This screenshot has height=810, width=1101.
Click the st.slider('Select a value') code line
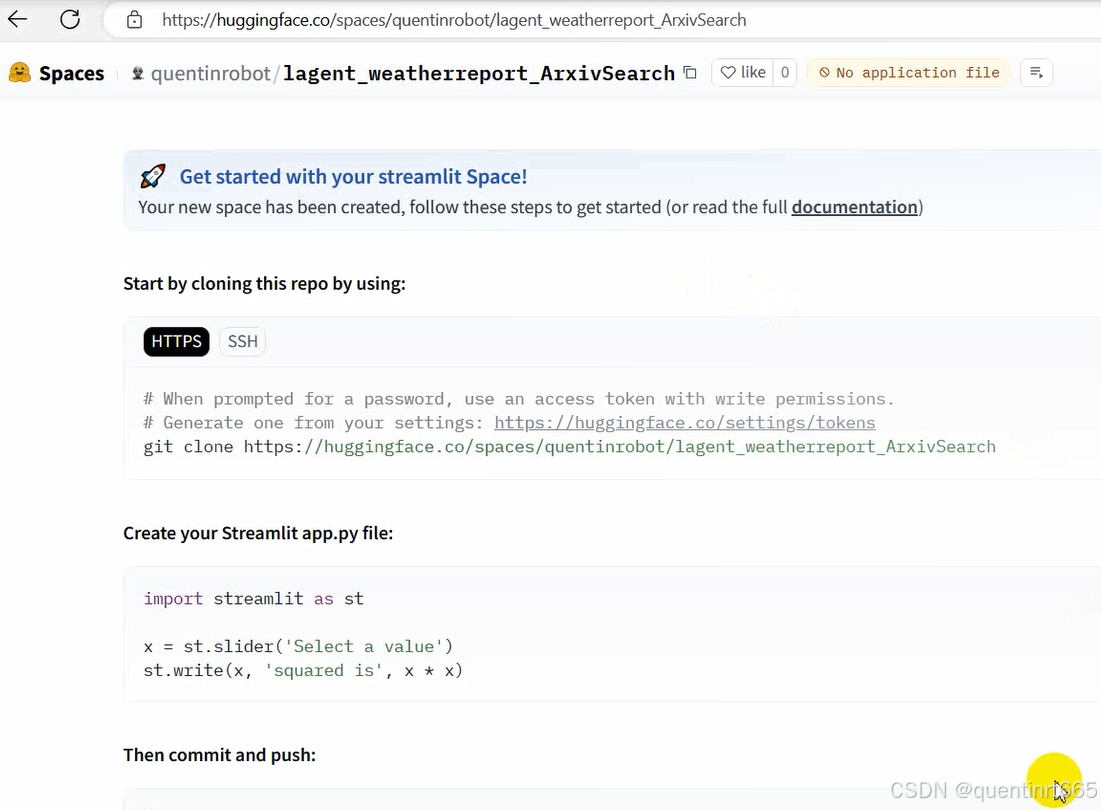(x=298, y=646)
